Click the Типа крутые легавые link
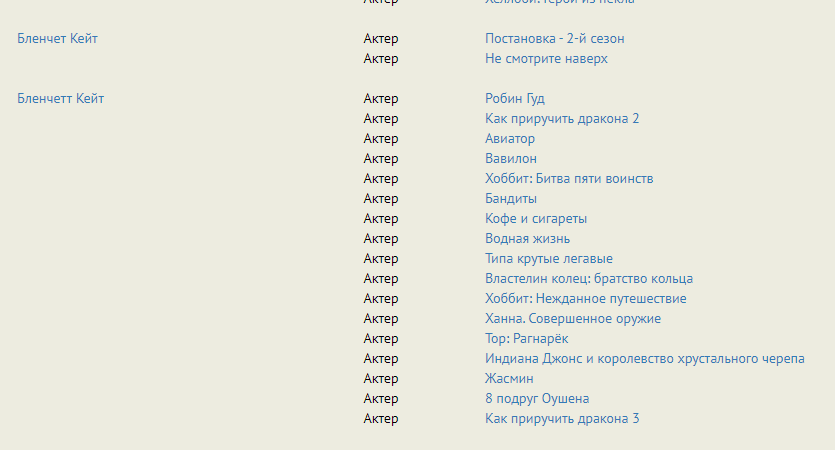Image resolution: width=835 pixels, height=450 pixels. point(549,259)
